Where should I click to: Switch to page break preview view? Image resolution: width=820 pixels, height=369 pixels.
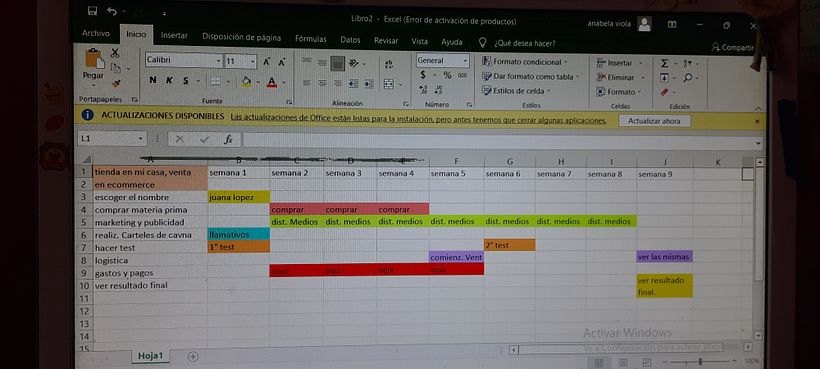[647, 362]
